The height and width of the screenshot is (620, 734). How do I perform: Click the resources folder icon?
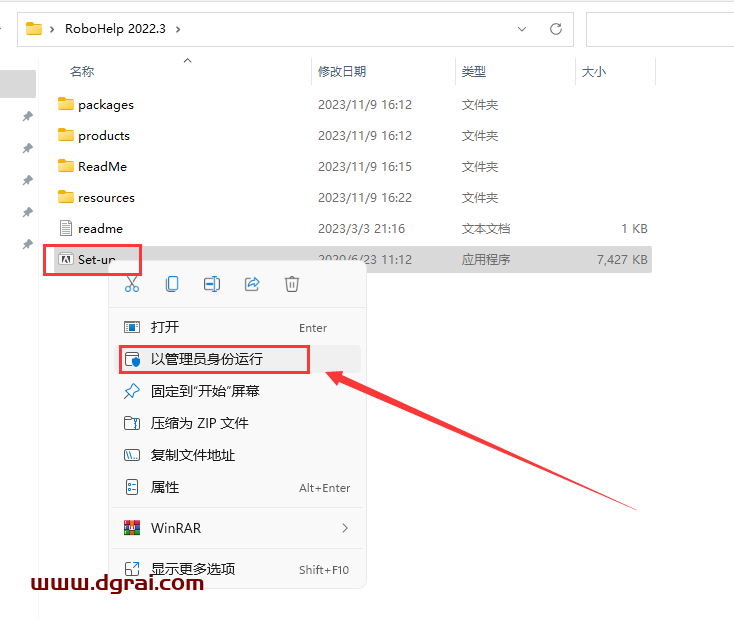(x=66, y=197)
